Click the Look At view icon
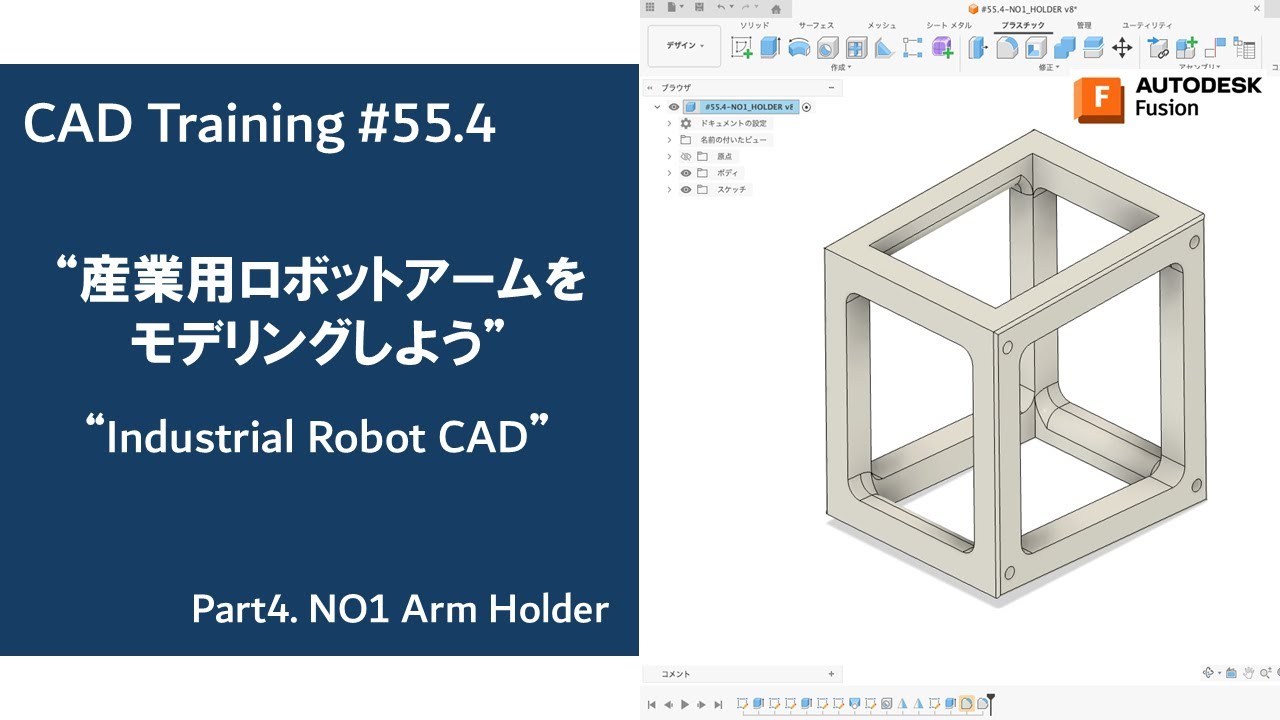 pos(1231,673)
